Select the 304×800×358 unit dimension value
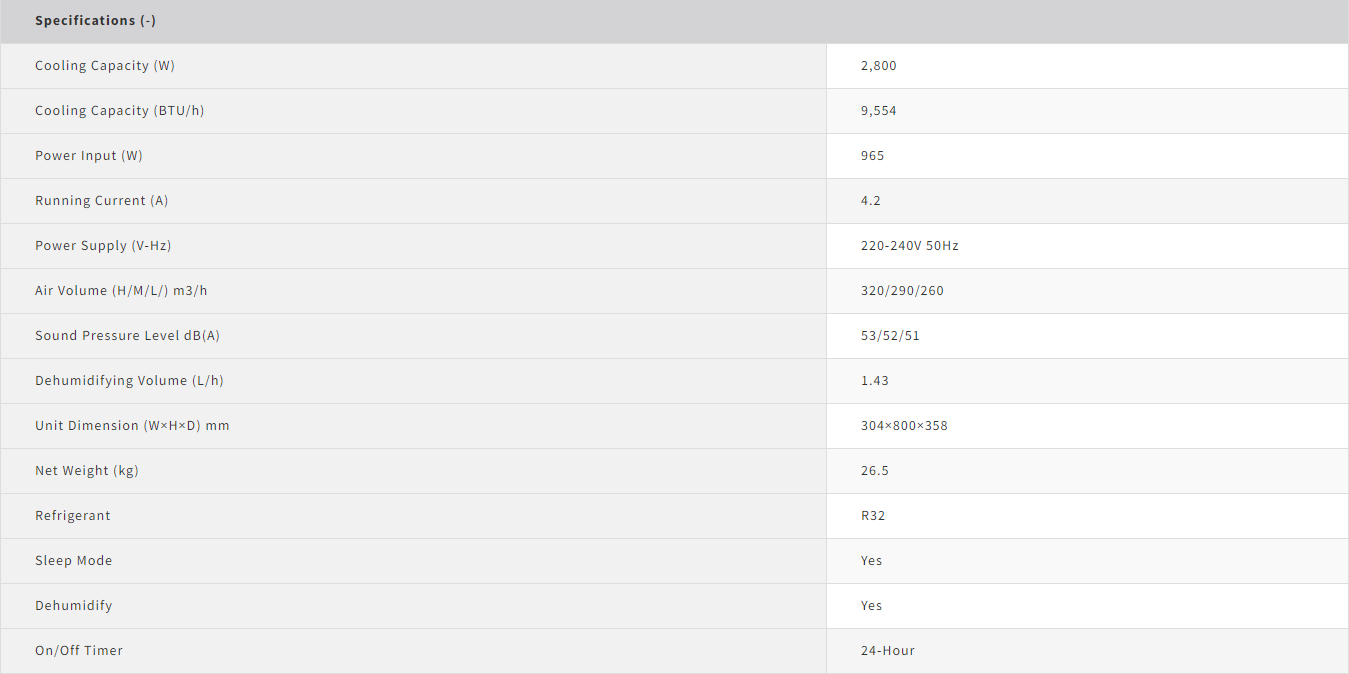1349x674 pixels. pos(904,426)
